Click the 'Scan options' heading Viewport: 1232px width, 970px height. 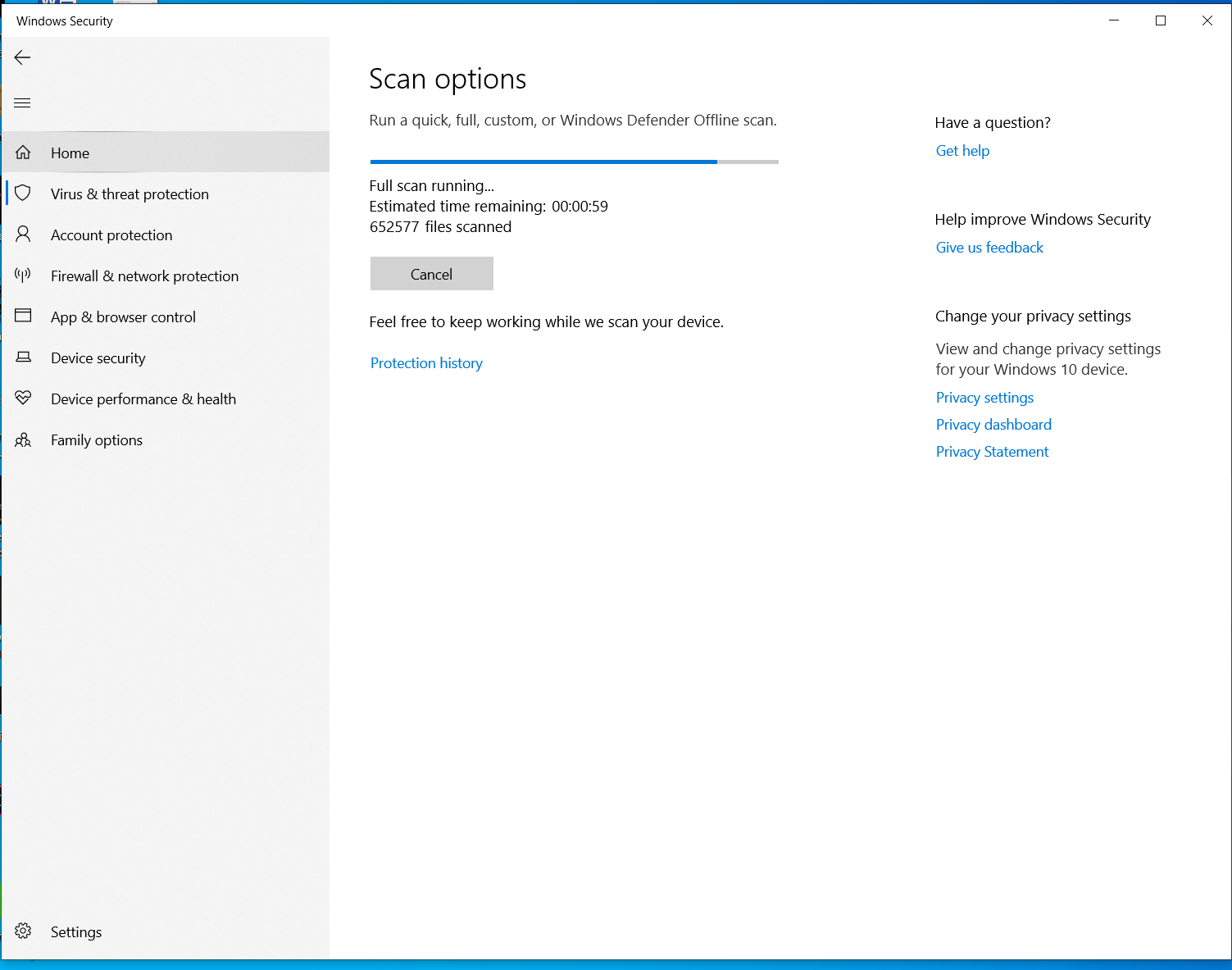(x=448, y=80)
